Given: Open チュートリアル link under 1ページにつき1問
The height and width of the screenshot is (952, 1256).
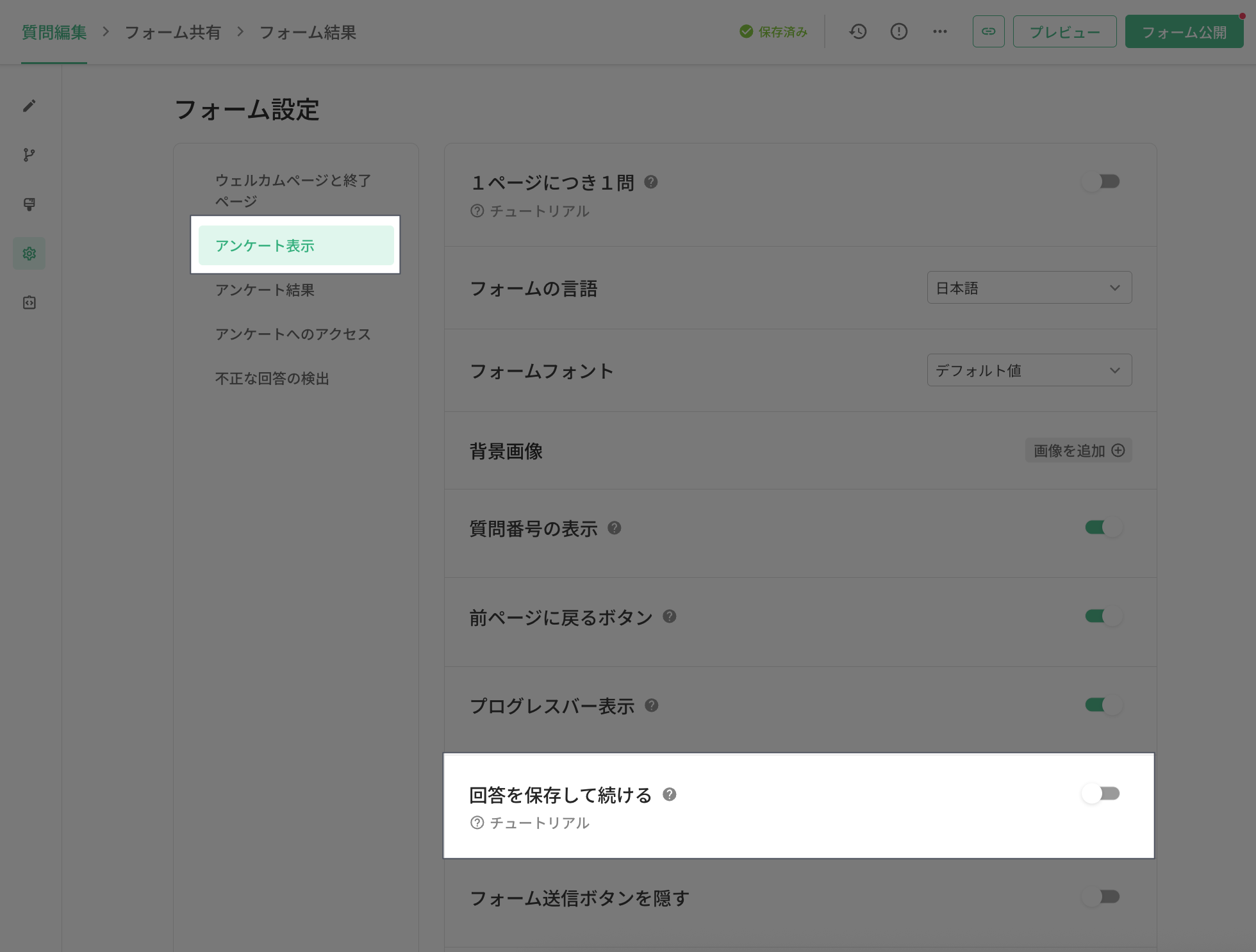Looking at the screenshot, I should pos(530,211).
